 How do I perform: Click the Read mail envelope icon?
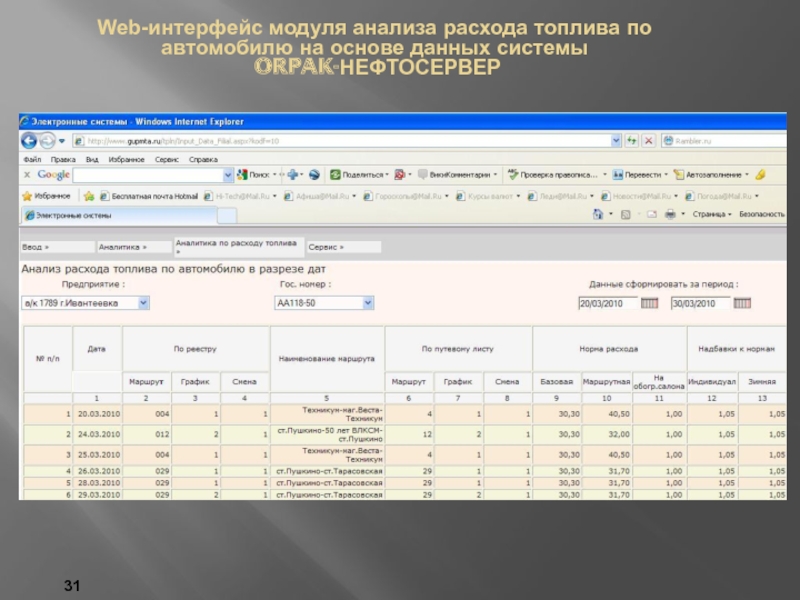tap(652, 214)
